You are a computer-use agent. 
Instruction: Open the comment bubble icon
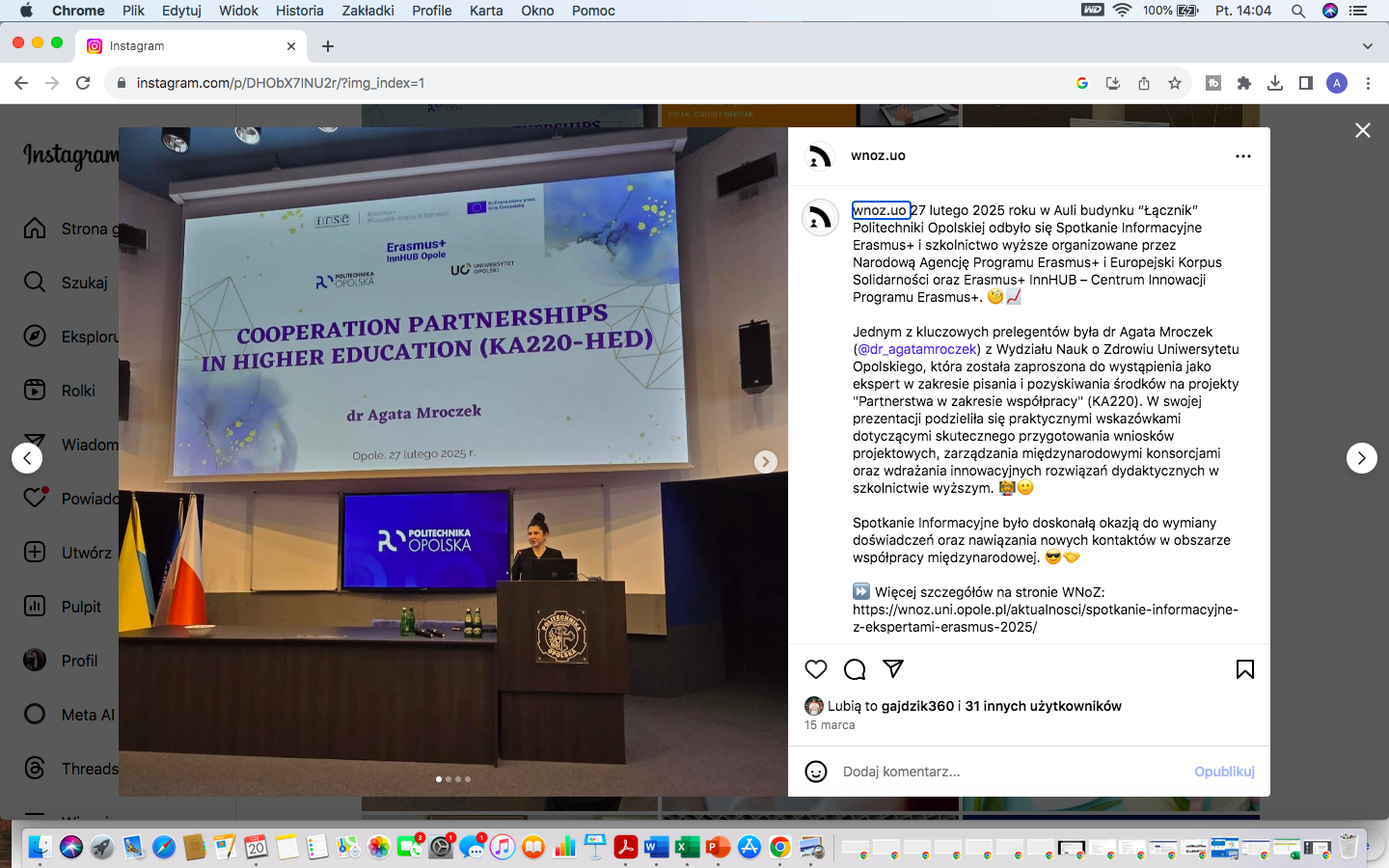pos(855,669)
